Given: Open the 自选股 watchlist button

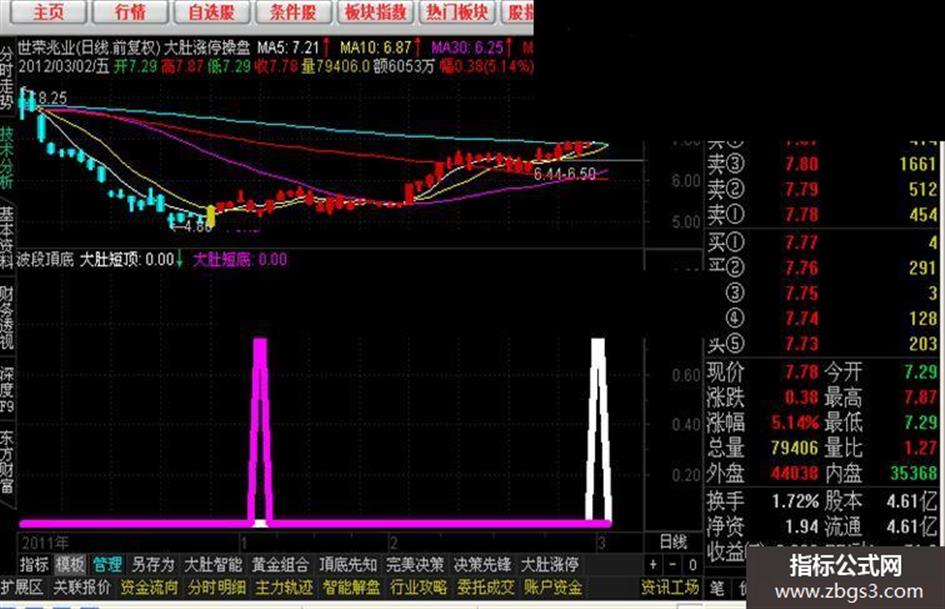Looking at the screenshot, I should (211, 12).
